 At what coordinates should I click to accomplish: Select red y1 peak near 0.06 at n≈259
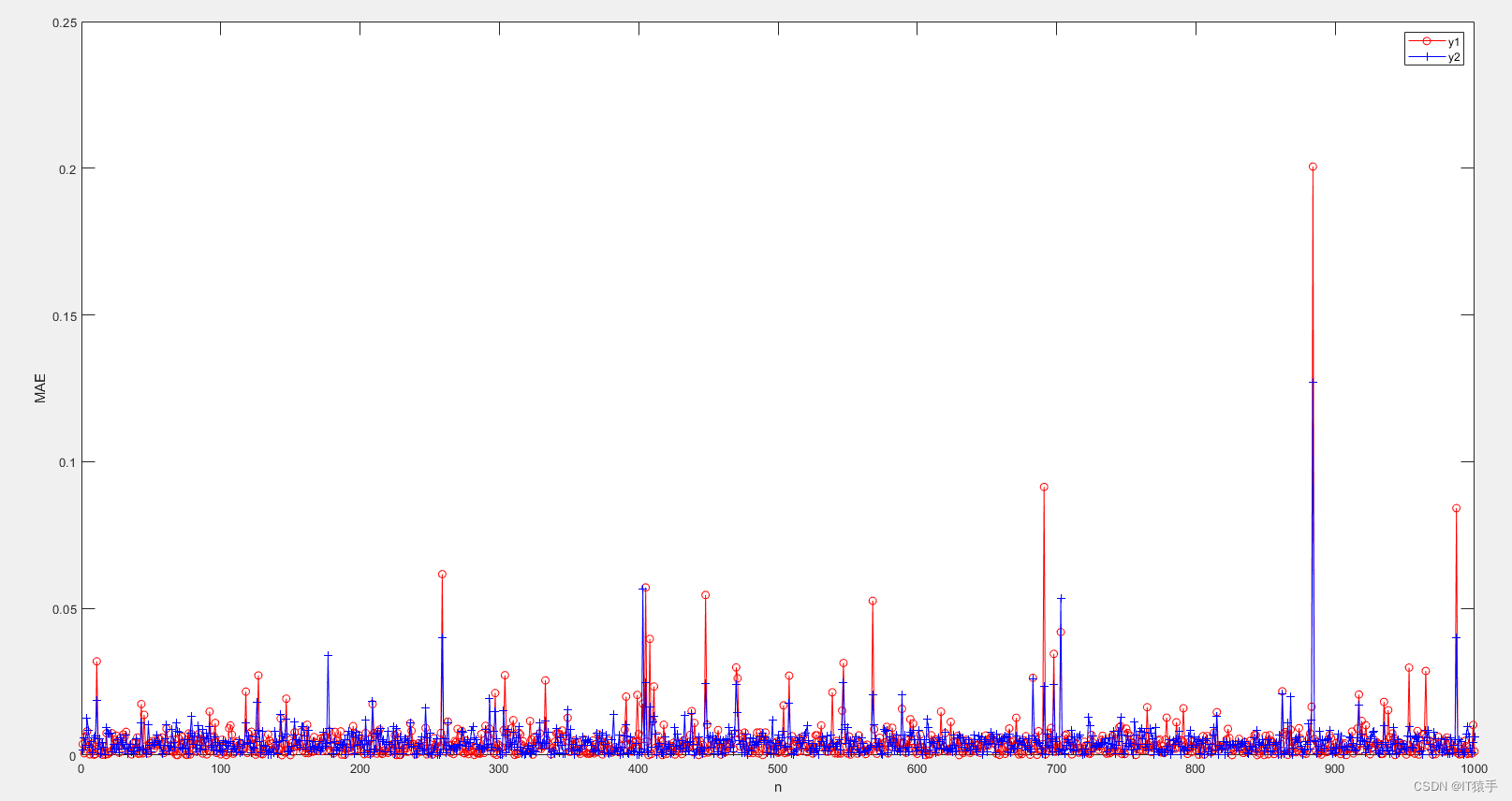[442, 575]
